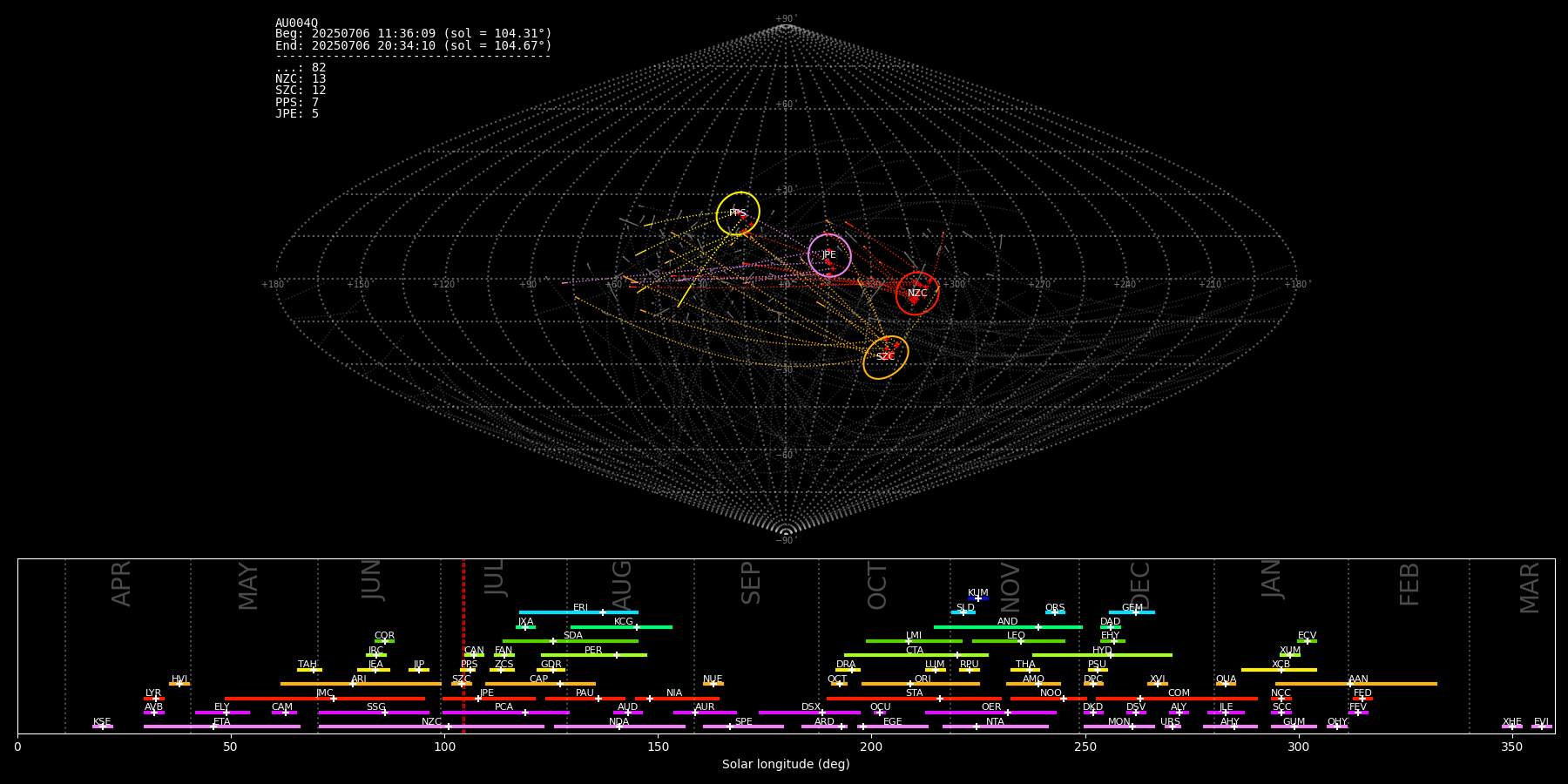
Task: Select the 'Beg: 20250706 11:36:09' header line
Action: click(x=414, y=34)
